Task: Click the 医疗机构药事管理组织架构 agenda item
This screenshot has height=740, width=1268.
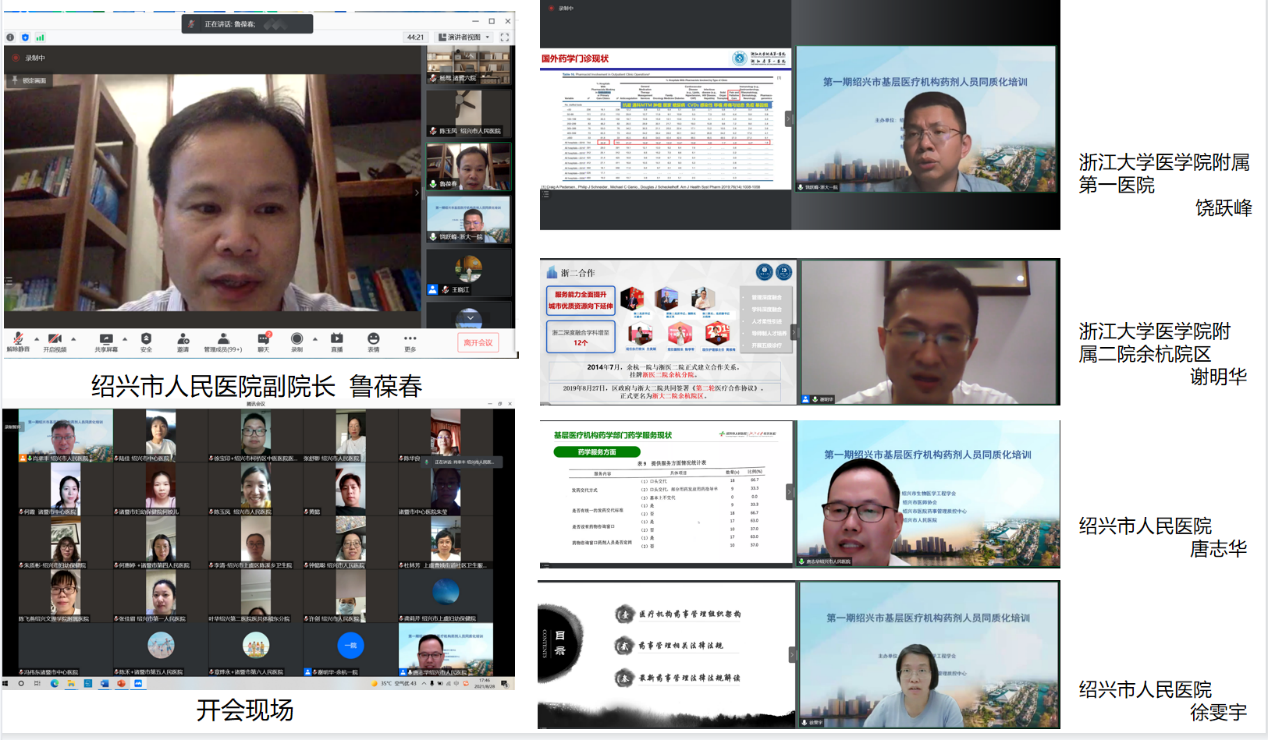Action: pyautogui.click(x=688, y=613)
